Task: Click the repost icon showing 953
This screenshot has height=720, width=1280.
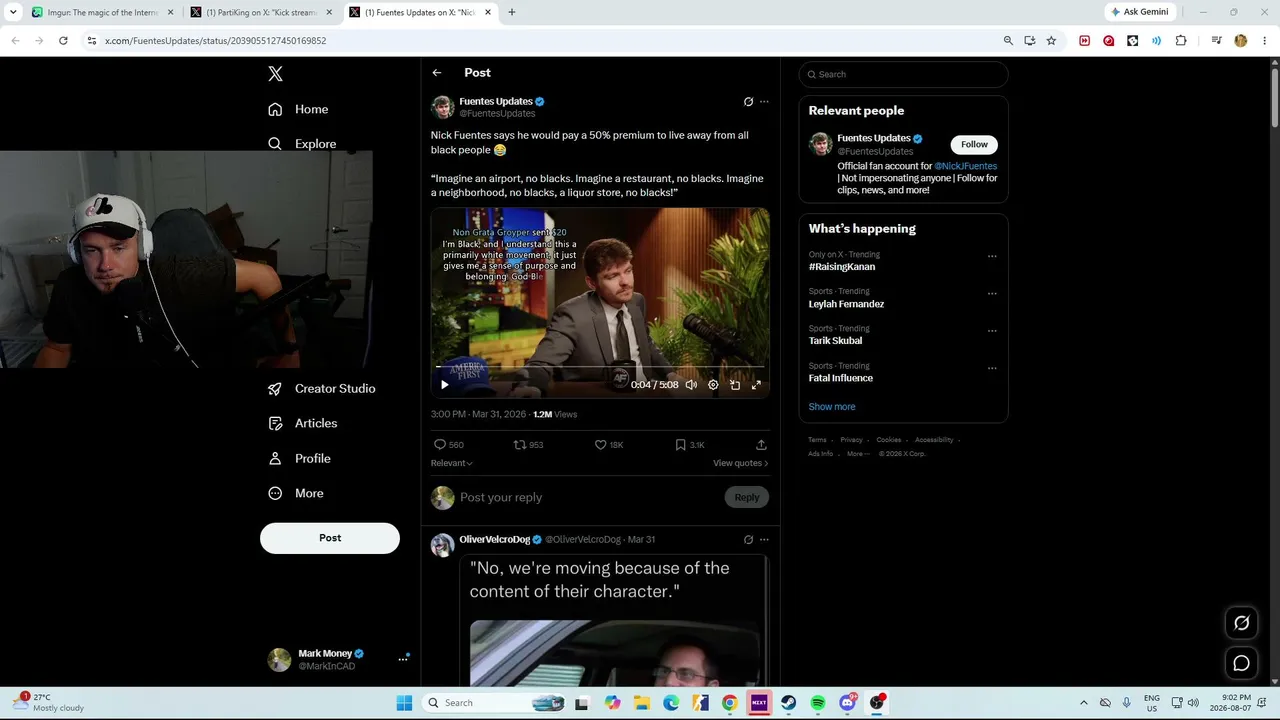Action: point(520,445)
